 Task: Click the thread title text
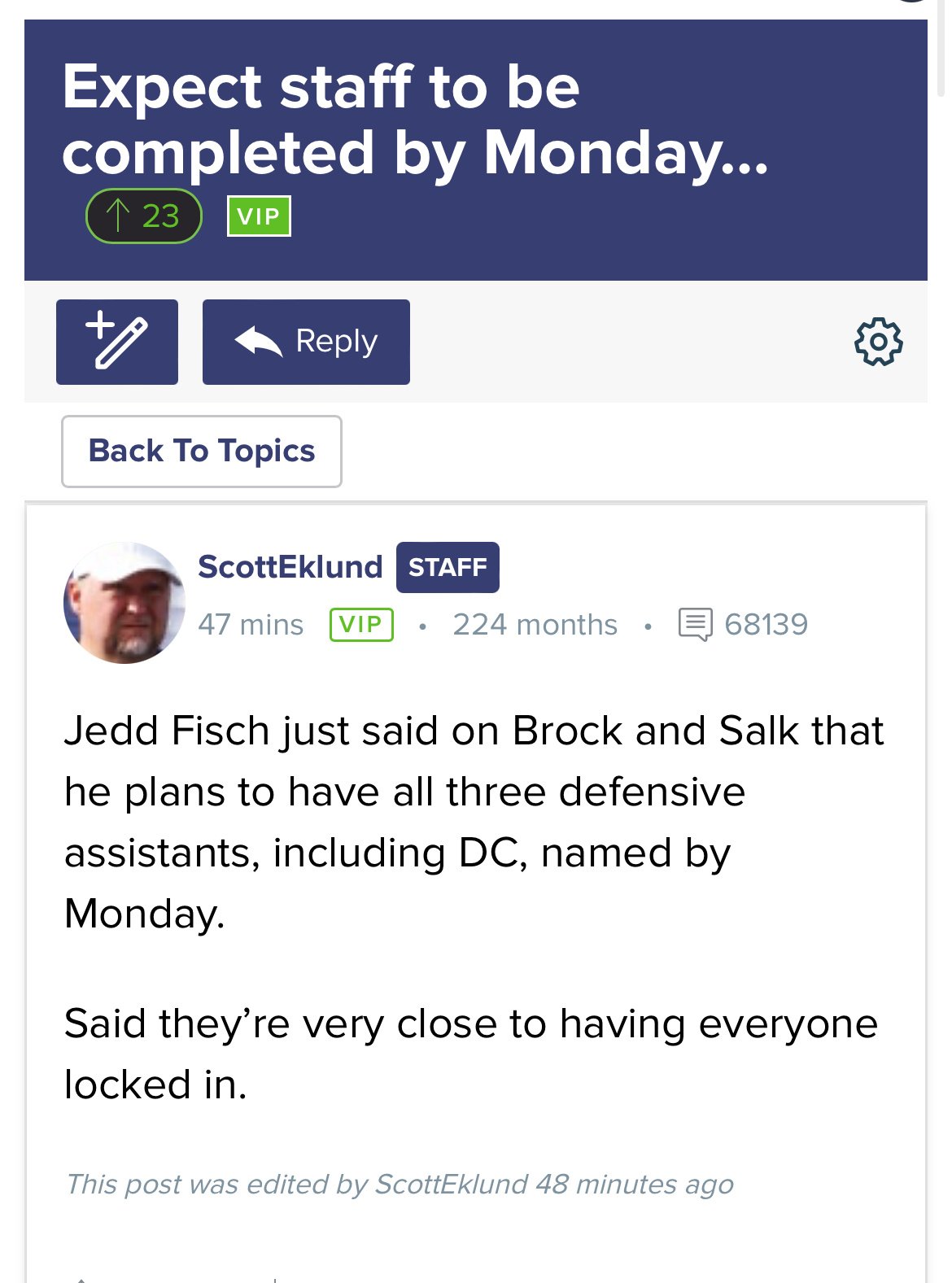click(x=415, y=120)
